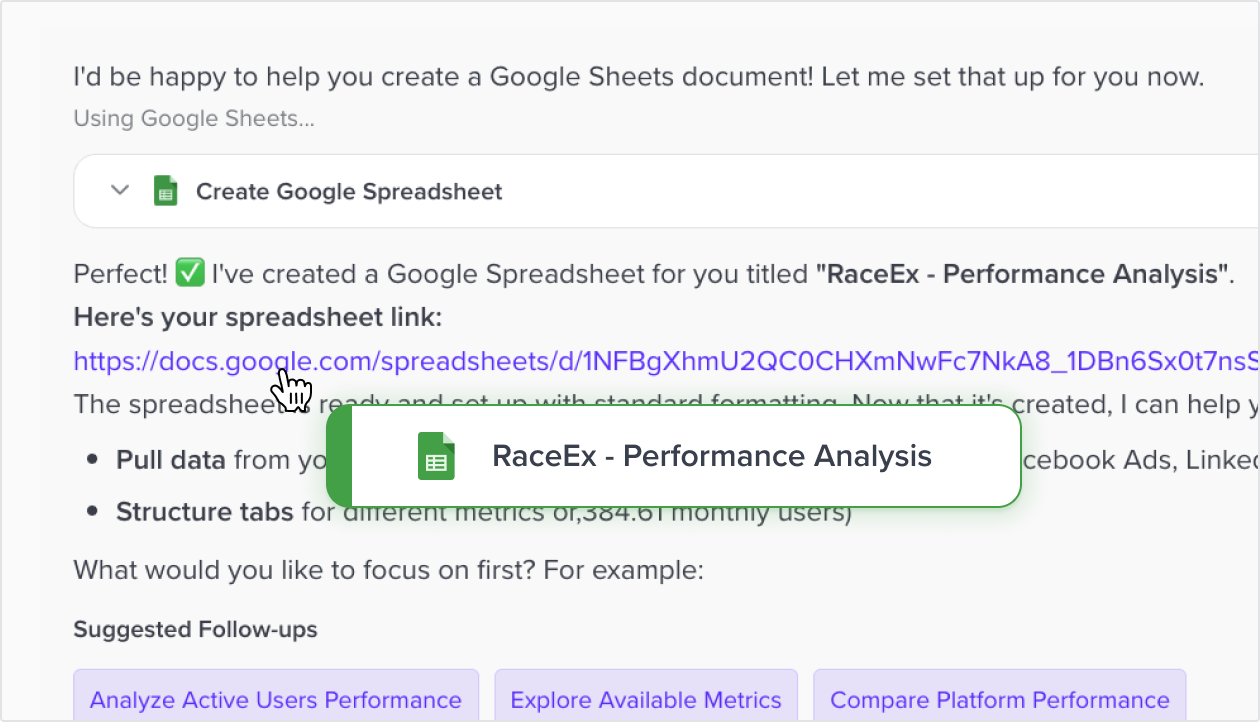The image size is (1260, 722).
Task: Click the hand cursor hovering the link
Action: (x=292, y=383)
